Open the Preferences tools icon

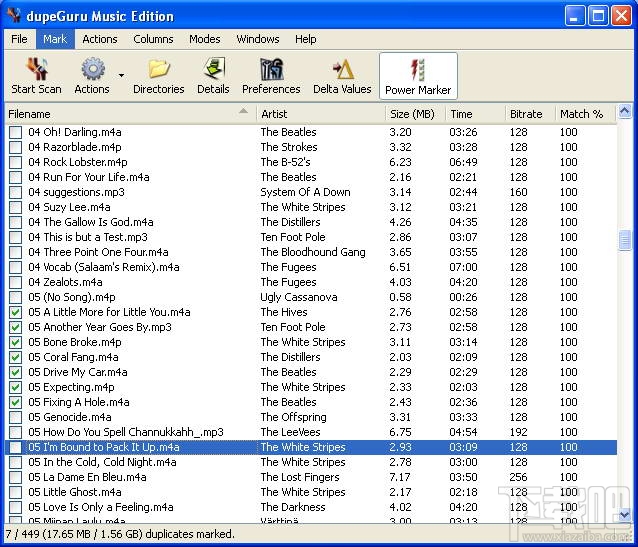pyautogui.click(x=271, y=68)
